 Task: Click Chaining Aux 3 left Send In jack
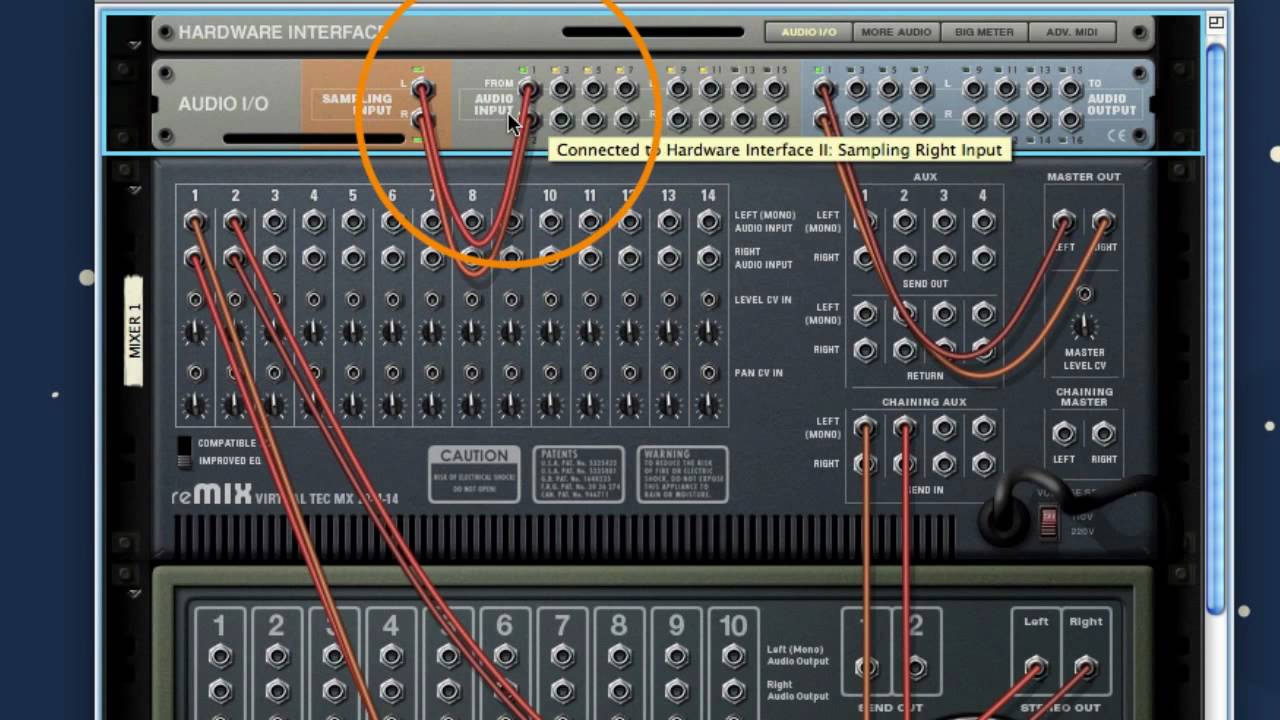tap(944, 428)
